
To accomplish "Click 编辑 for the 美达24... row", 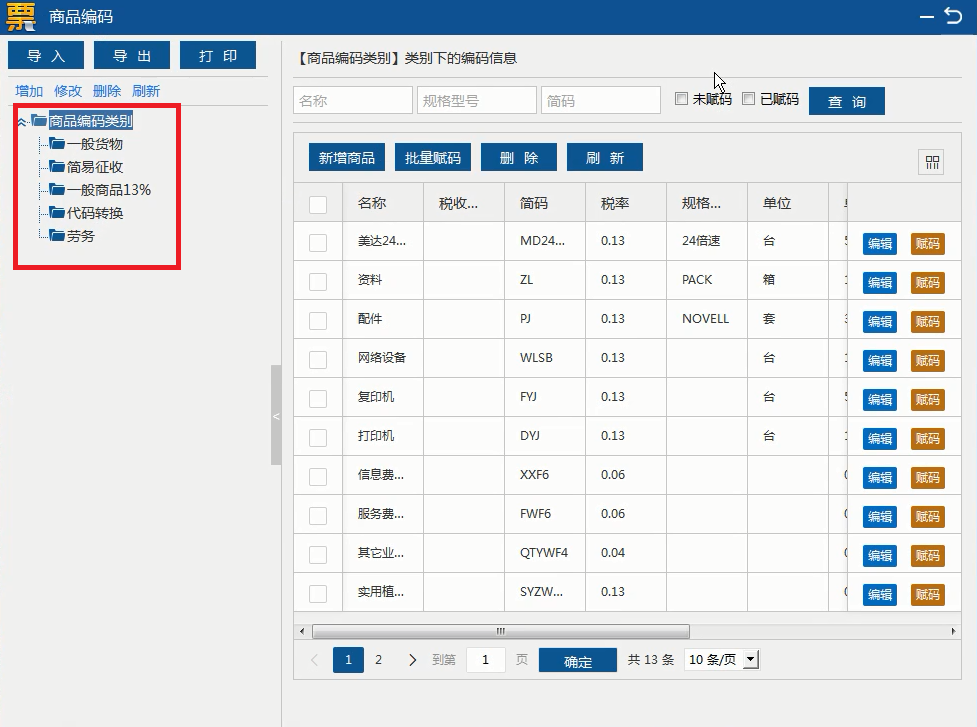I will point(880,244).
